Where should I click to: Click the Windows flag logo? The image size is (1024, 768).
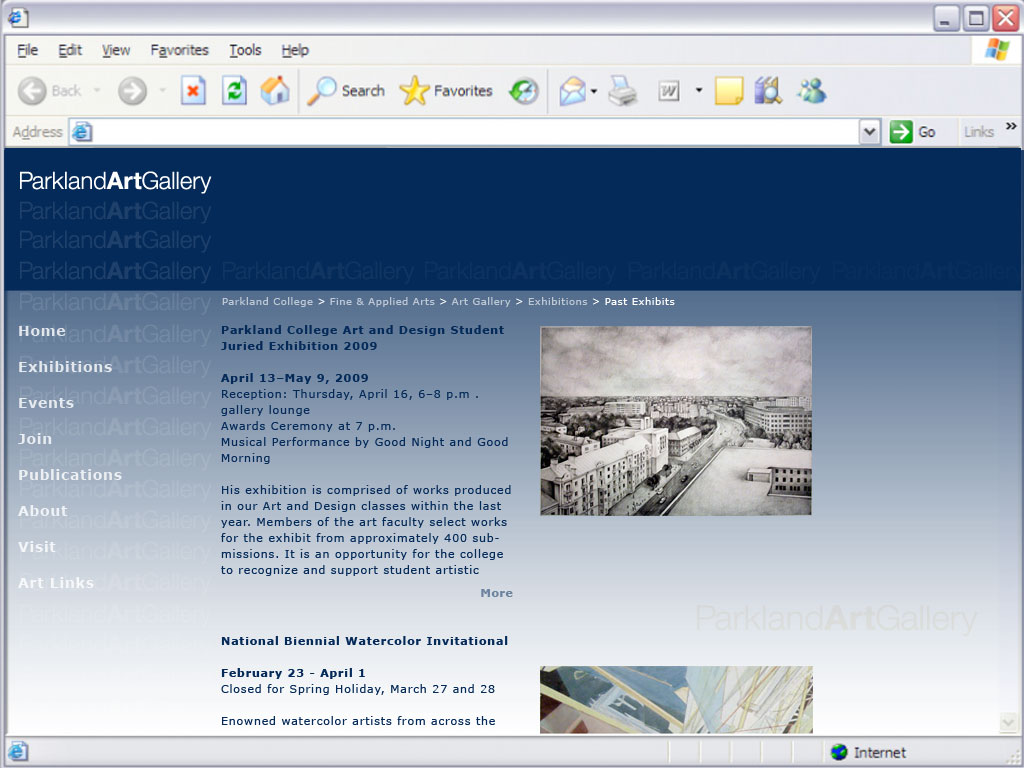[997, 50]
